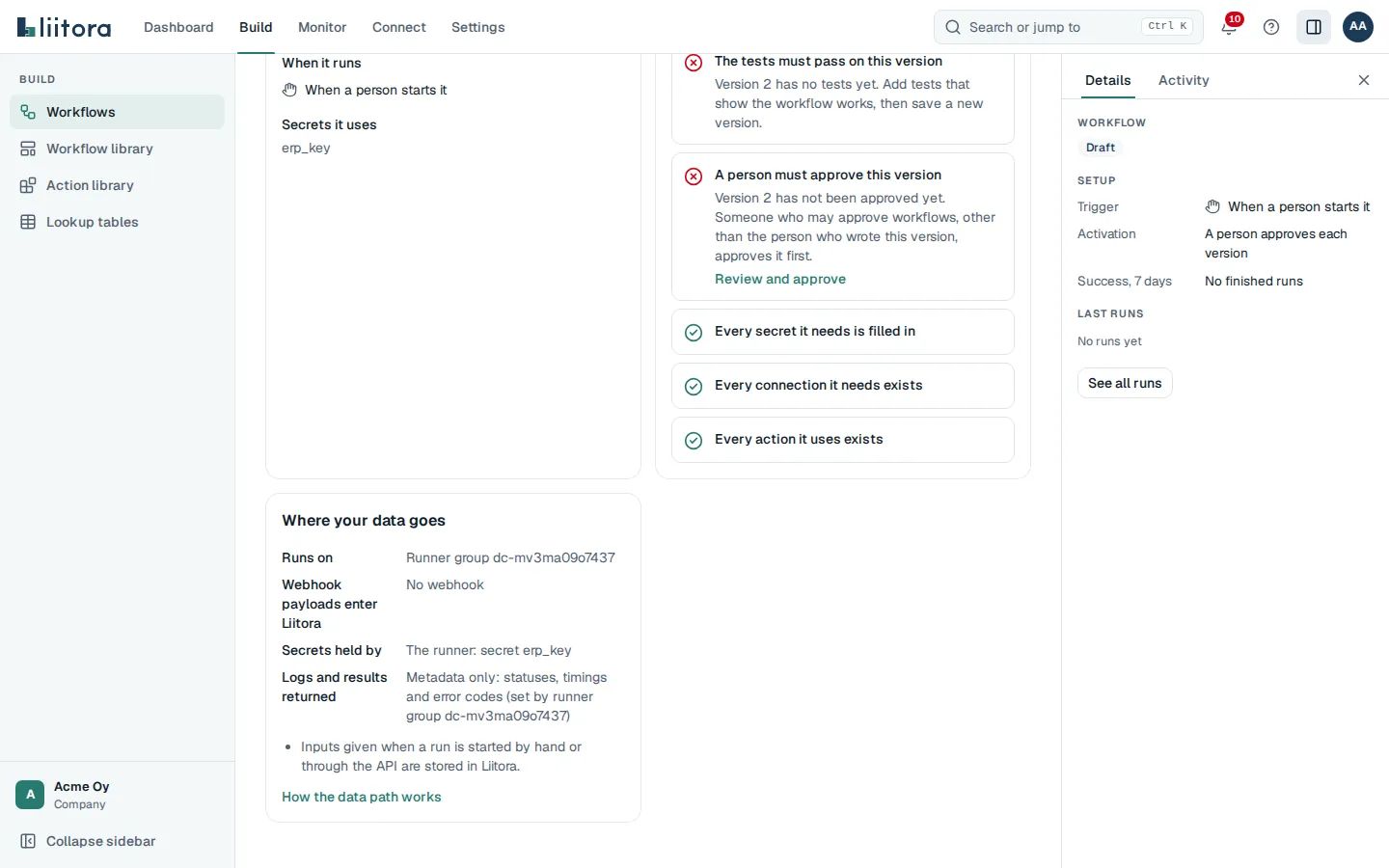
Task: Toggle the side panel layout icon
Action: coord(1314,27)
